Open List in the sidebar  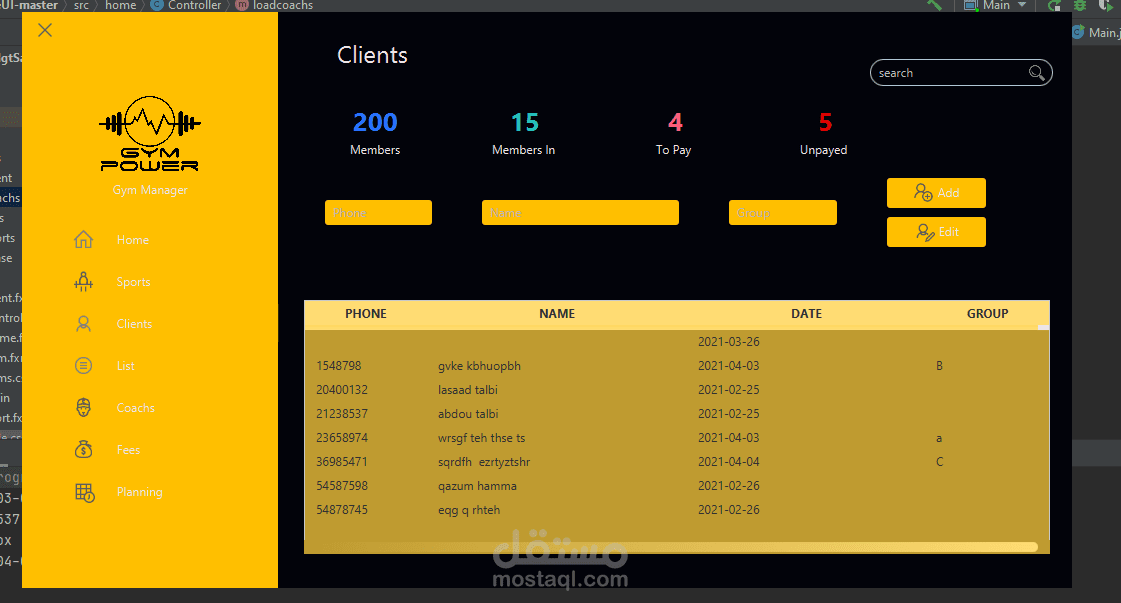click(126, 366)
